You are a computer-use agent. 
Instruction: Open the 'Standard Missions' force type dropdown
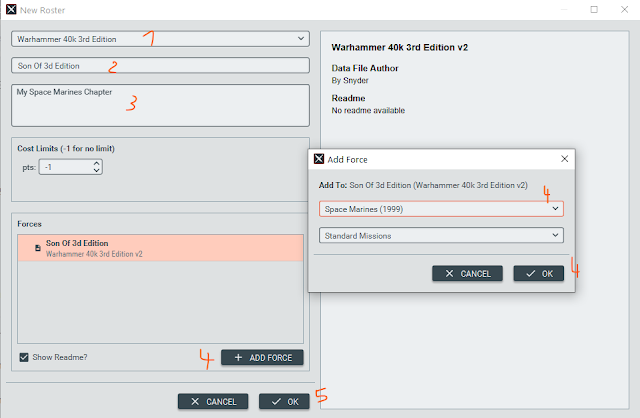click(x=441, y=236)
